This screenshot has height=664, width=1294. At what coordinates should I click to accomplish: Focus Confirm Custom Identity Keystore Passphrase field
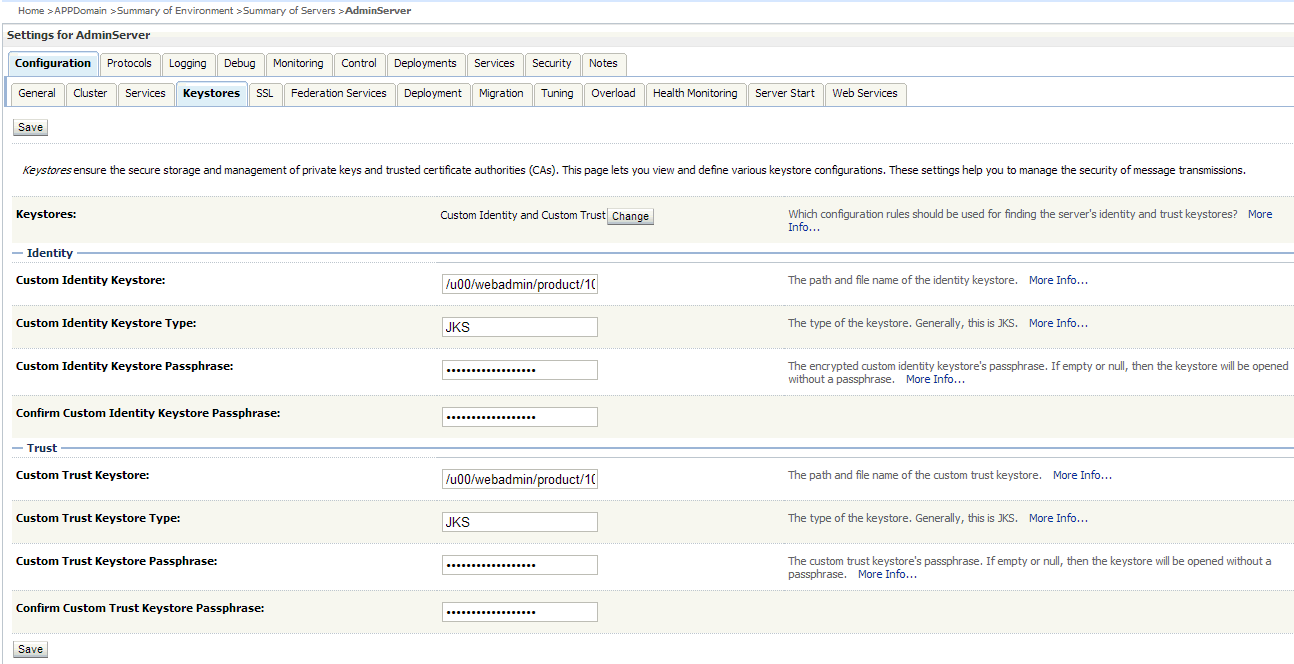(520, 417)
